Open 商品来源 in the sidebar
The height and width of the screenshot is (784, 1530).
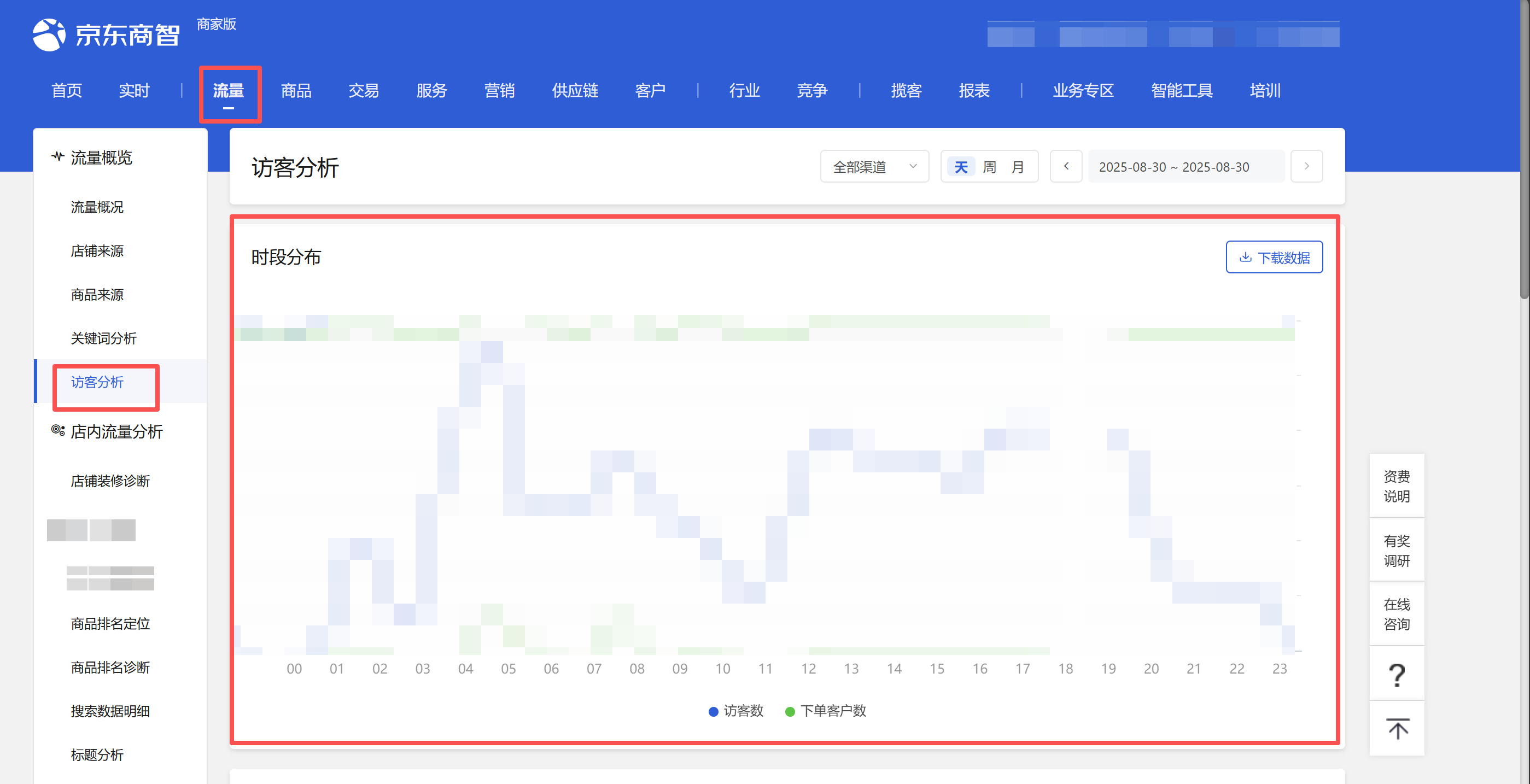pyautogui.click(x=97, y=295)
